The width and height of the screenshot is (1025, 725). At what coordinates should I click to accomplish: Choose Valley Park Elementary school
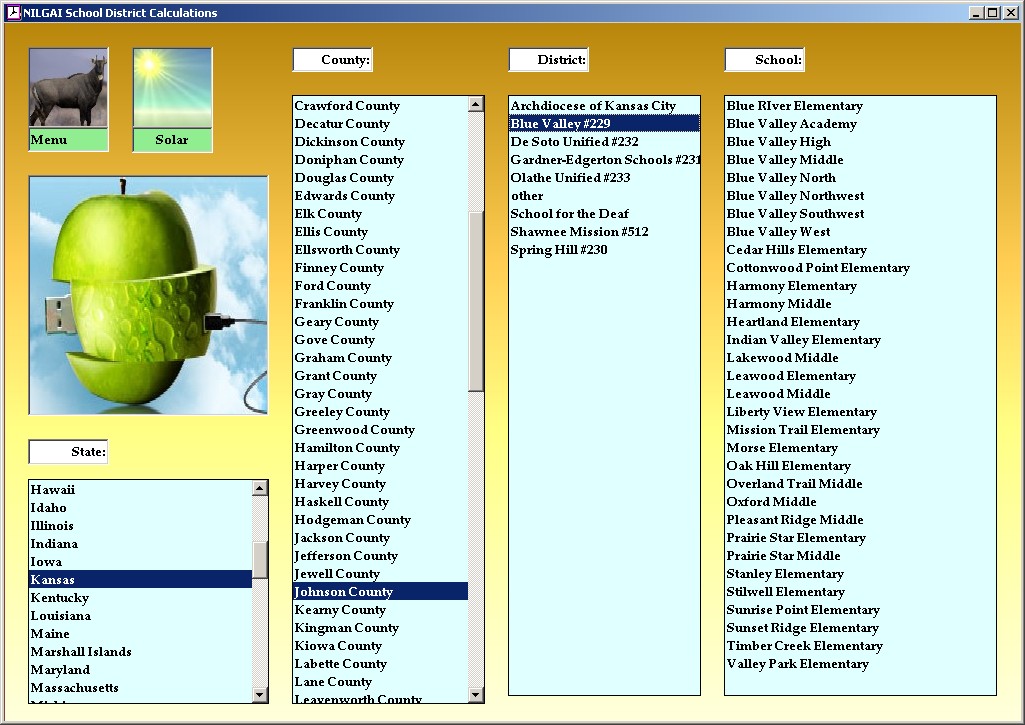(797, 664)
